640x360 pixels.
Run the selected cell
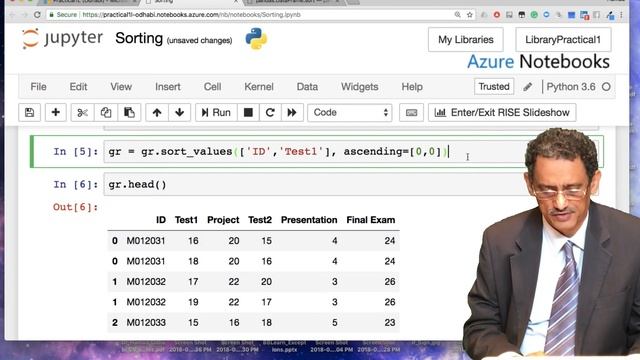tap(216, 112)
